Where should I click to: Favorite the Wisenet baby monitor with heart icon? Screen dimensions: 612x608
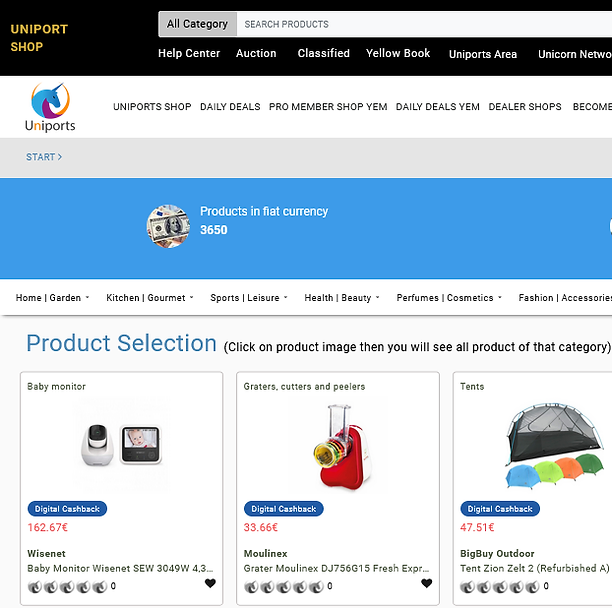click(x=210, y=583)
